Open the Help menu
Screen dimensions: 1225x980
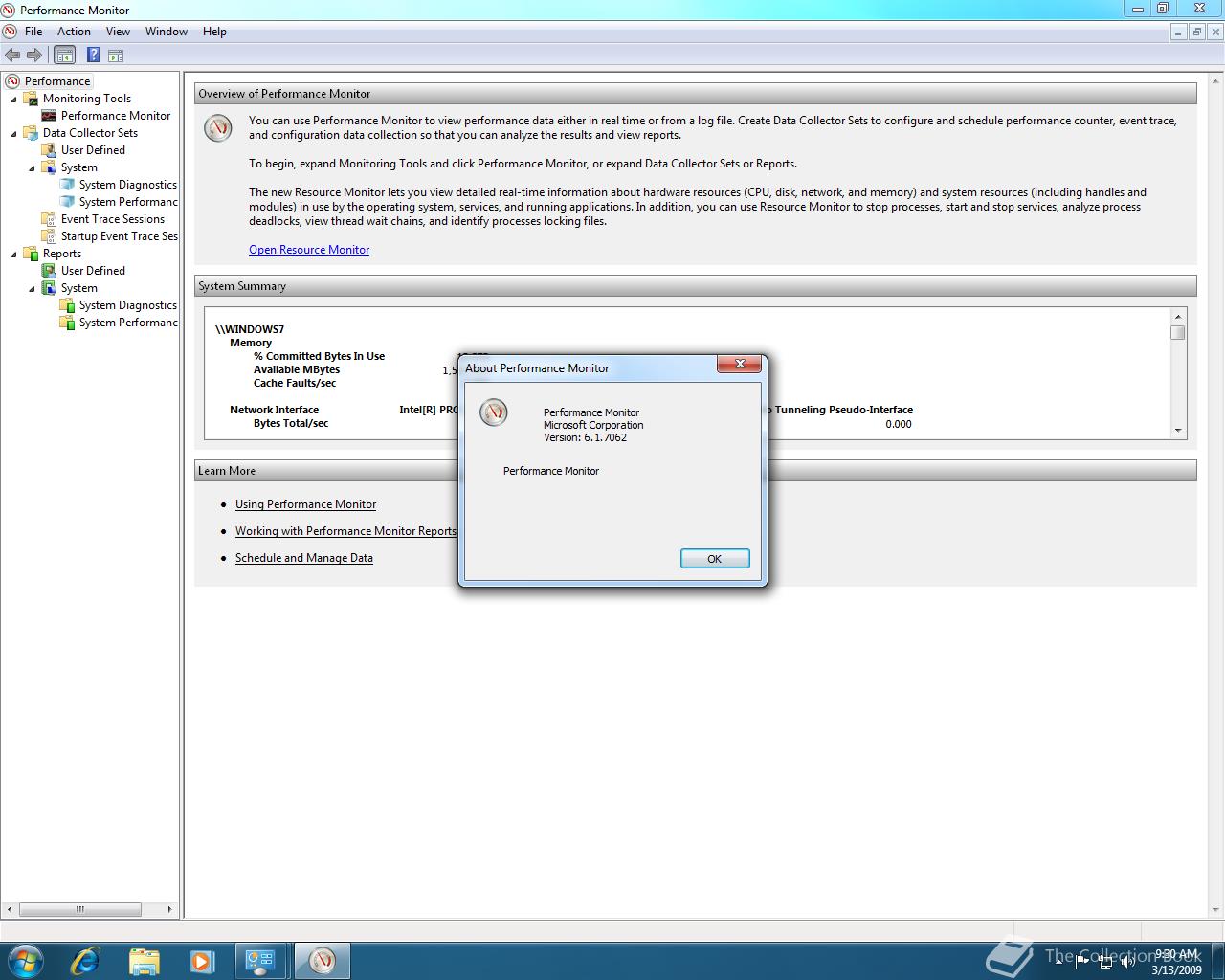click(214, 32)
